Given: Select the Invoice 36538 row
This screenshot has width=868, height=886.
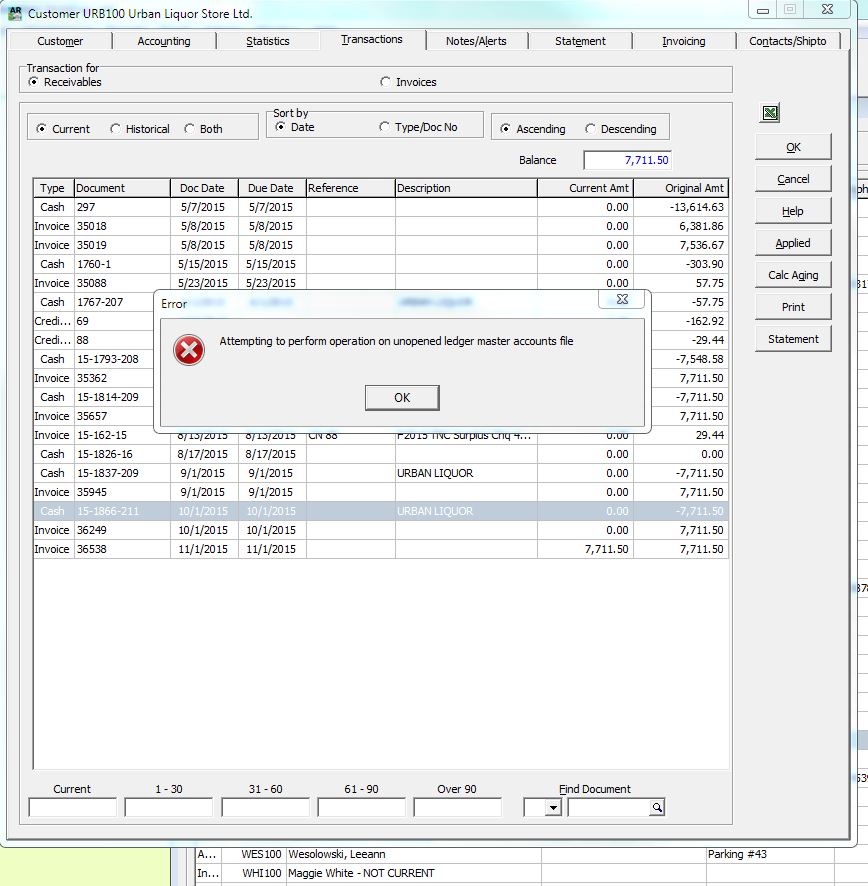Looking at the screenshot, I should (380, 549).
